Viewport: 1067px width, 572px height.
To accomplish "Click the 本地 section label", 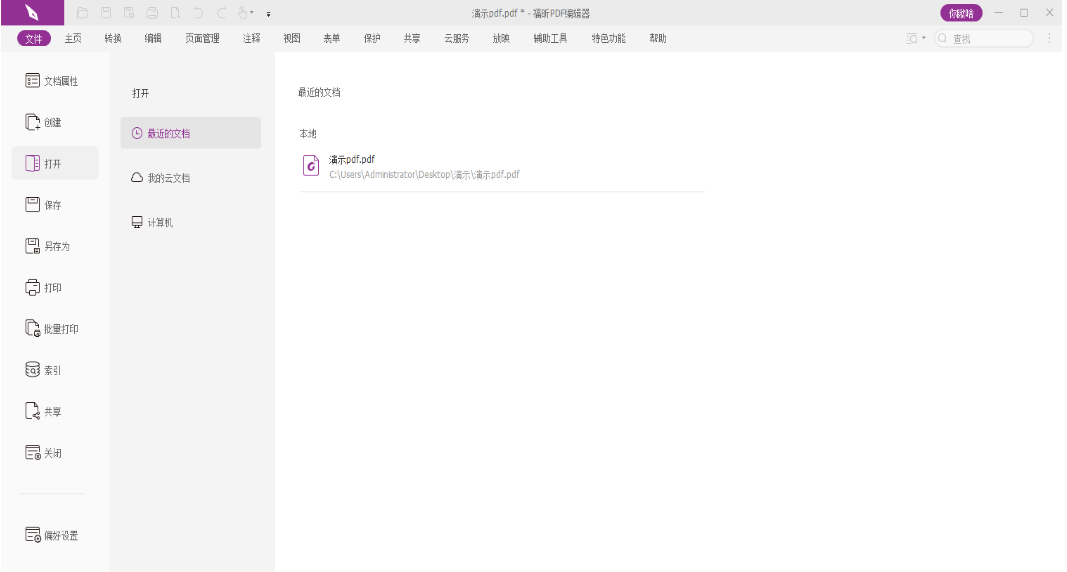I will [308, 133].
